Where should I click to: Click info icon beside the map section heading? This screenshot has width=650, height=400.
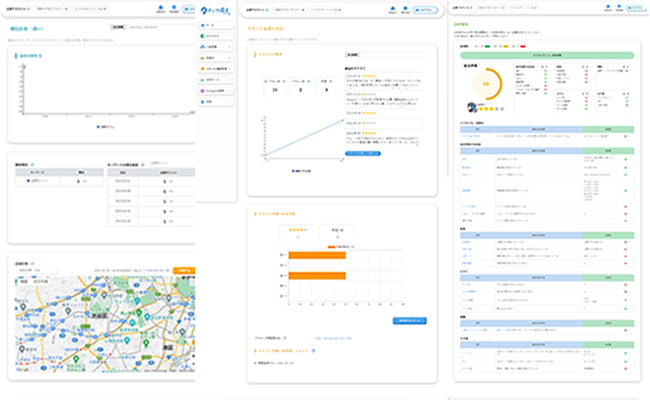coord(32,264)
